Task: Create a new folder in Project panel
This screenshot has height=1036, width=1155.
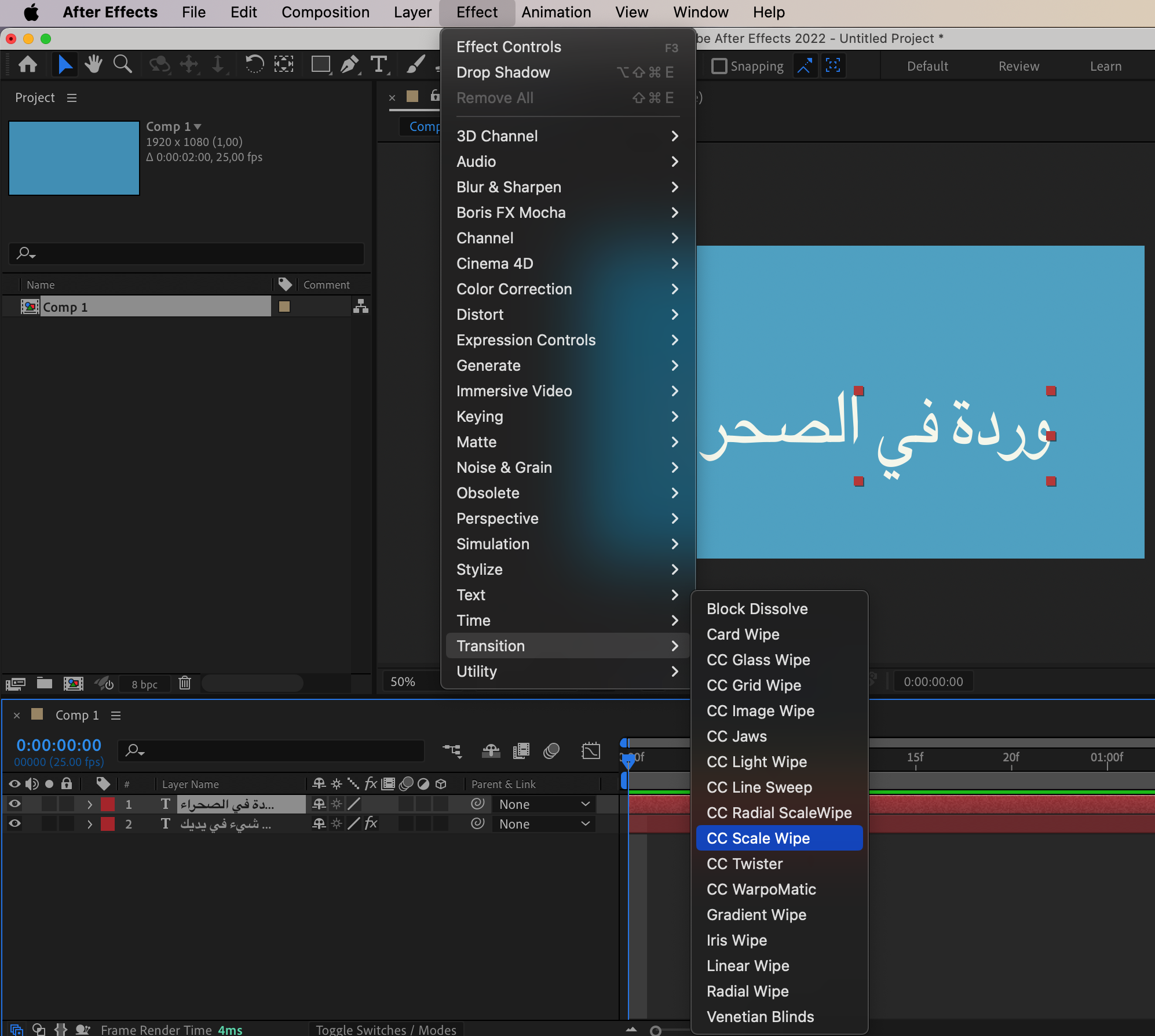Action: (x=45, y=683)
